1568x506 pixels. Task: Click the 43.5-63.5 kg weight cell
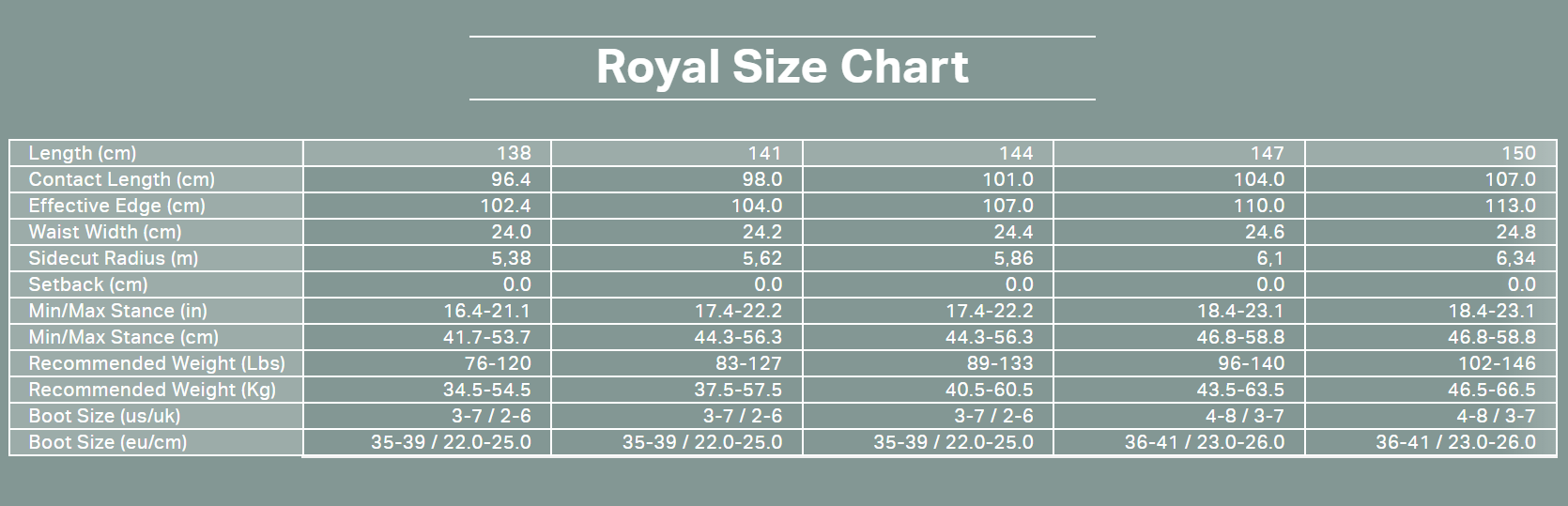(1240, 390)
